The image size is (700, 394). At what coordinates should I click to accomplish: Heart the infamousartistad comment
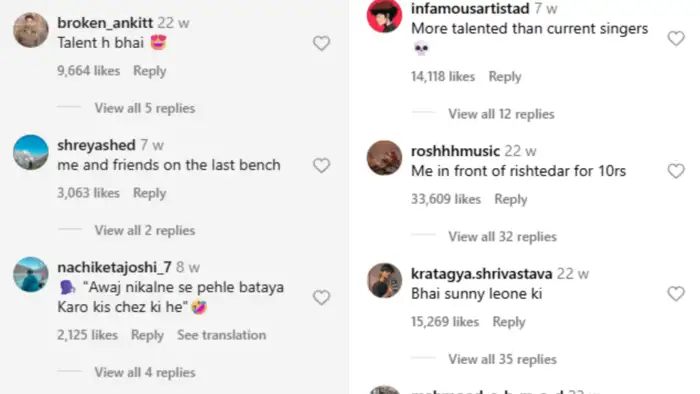pos(676,38)
